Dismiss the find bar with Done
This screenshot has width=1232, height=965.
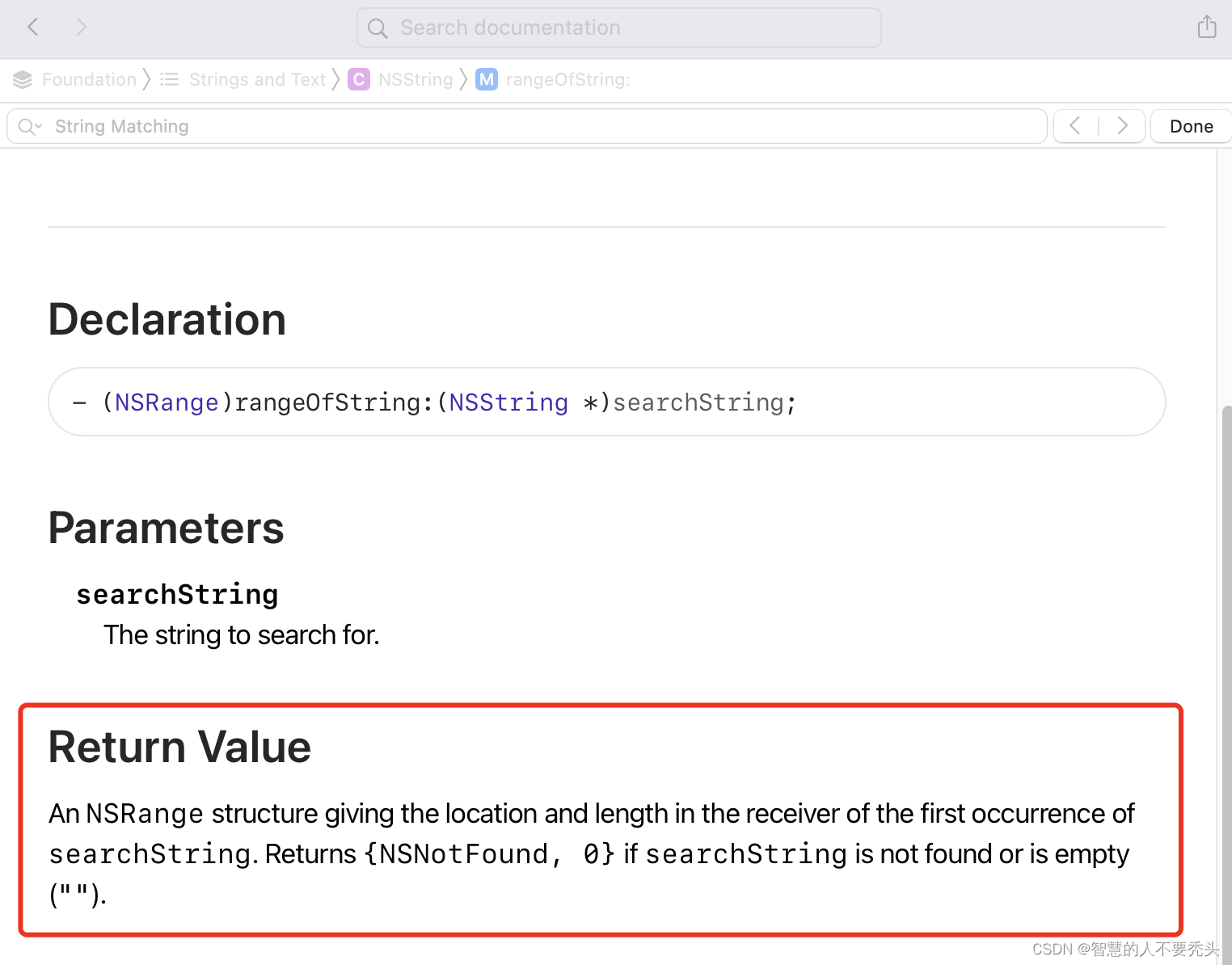(1192, 126)
